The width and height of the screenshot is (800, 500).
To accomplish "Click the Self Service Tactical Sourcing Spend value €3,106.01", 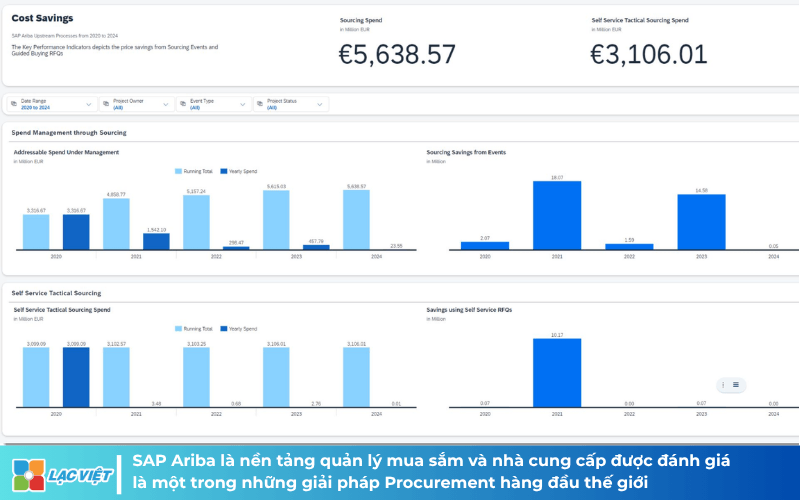I will [648, 55].
